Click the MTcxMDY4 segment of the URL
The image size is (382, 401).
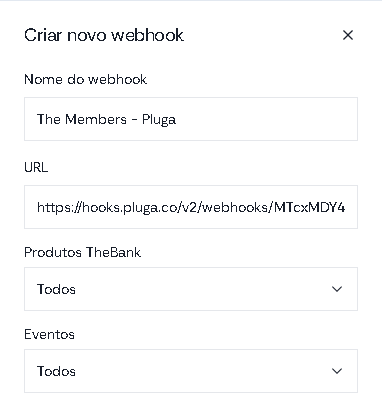(x=309, y=207)
